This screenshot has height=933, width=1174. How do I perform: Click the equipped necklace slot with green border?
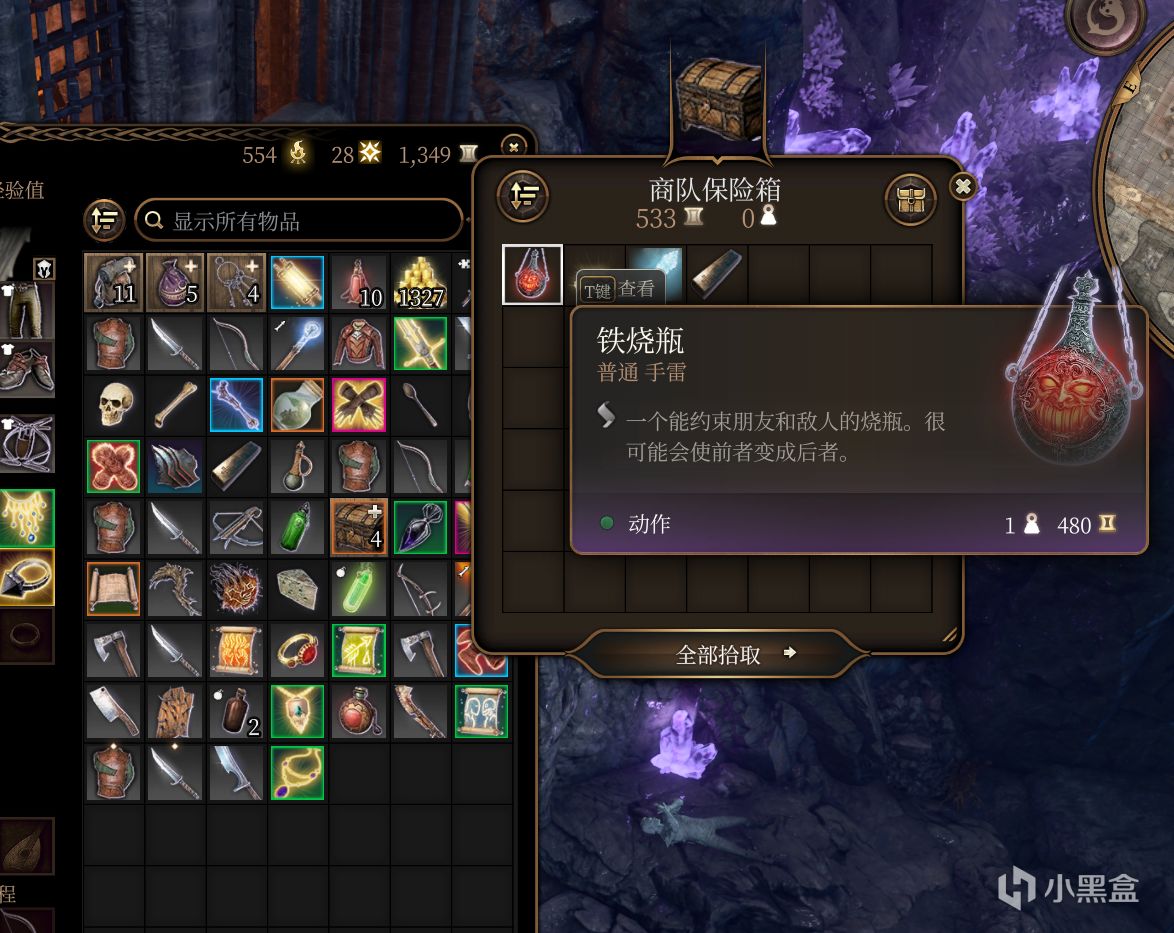[27, 517]
